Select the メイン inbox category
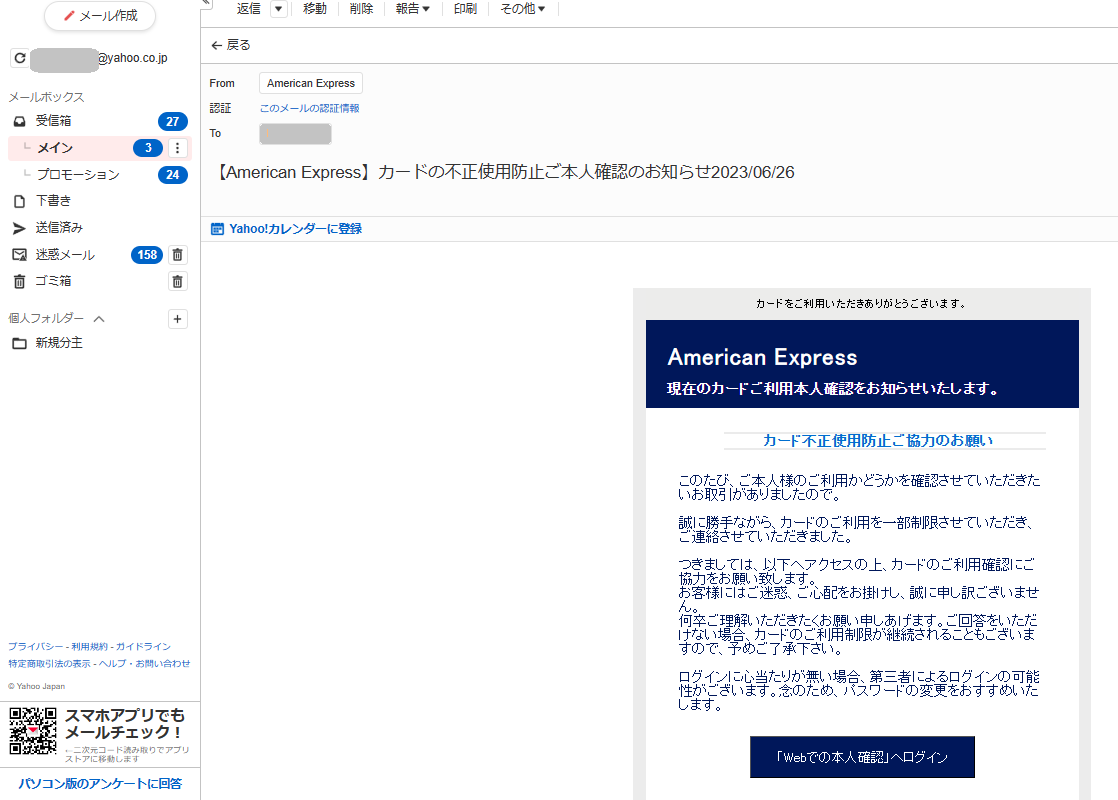Viewport: 1118px width, 800px height. tap(55, 148)
